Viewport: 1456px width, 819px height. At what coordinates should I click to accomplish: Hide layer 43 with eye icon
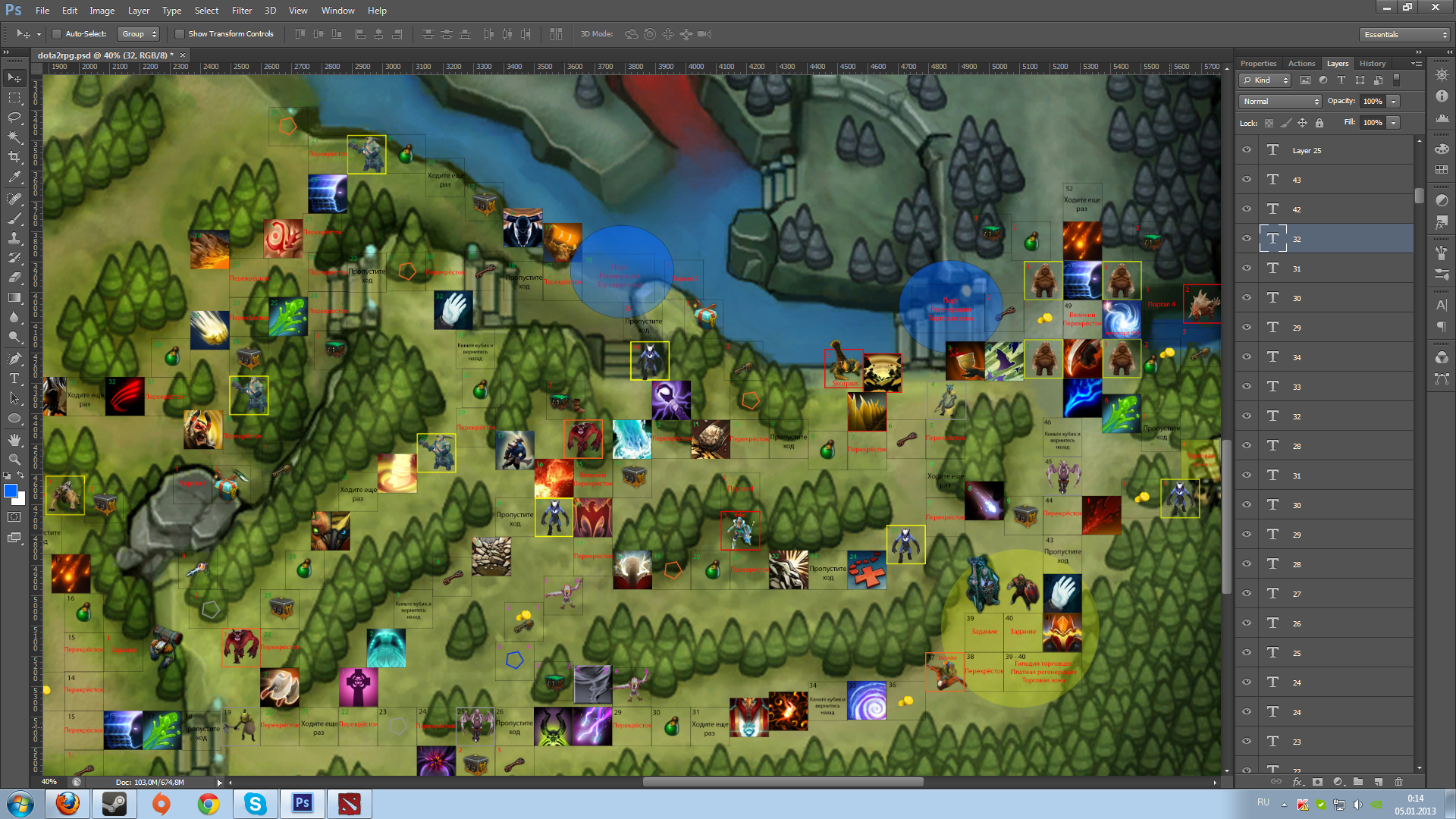(1247, 180)
